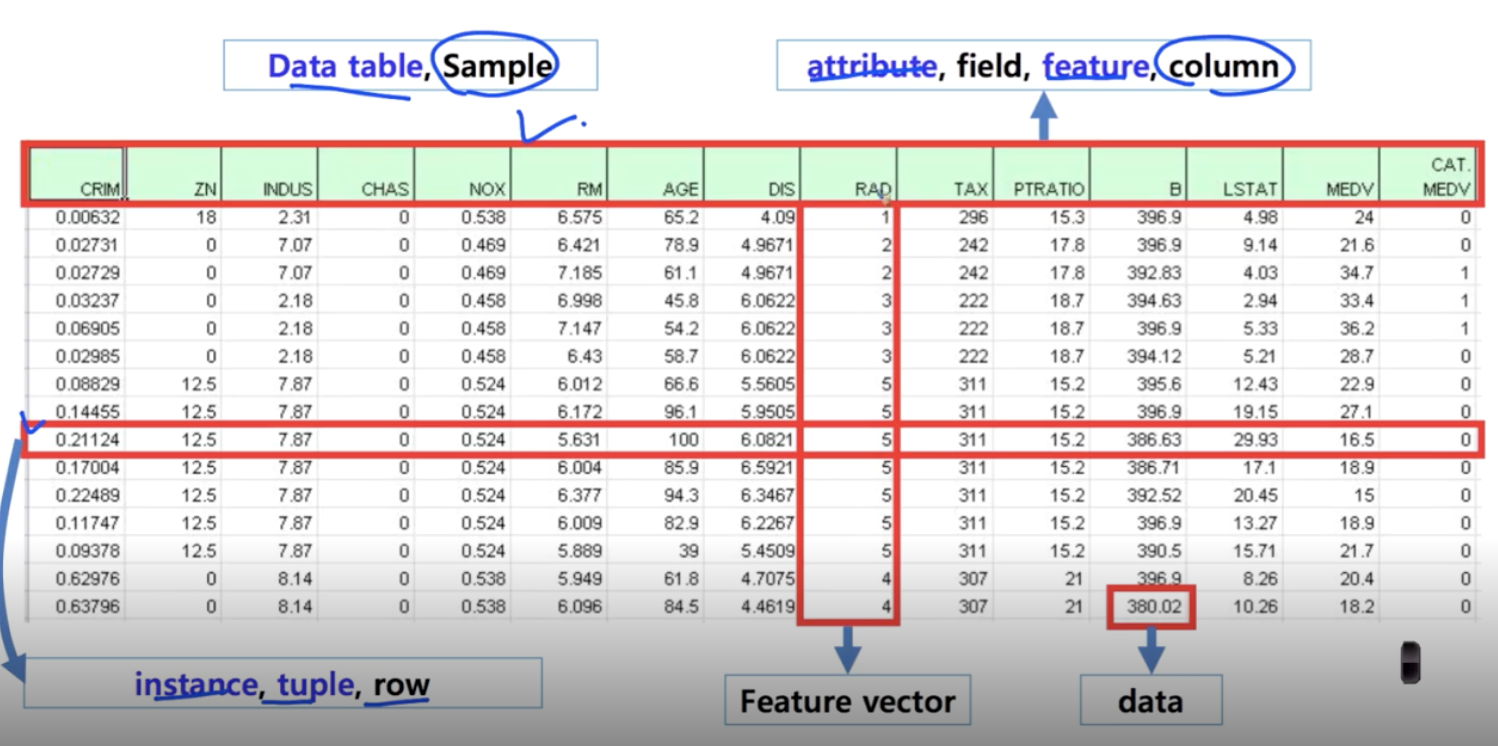This screenshot has height=746, width=1498.
Task: Select LSTAT cell 29.93
Action: [x=1255, y=439]
